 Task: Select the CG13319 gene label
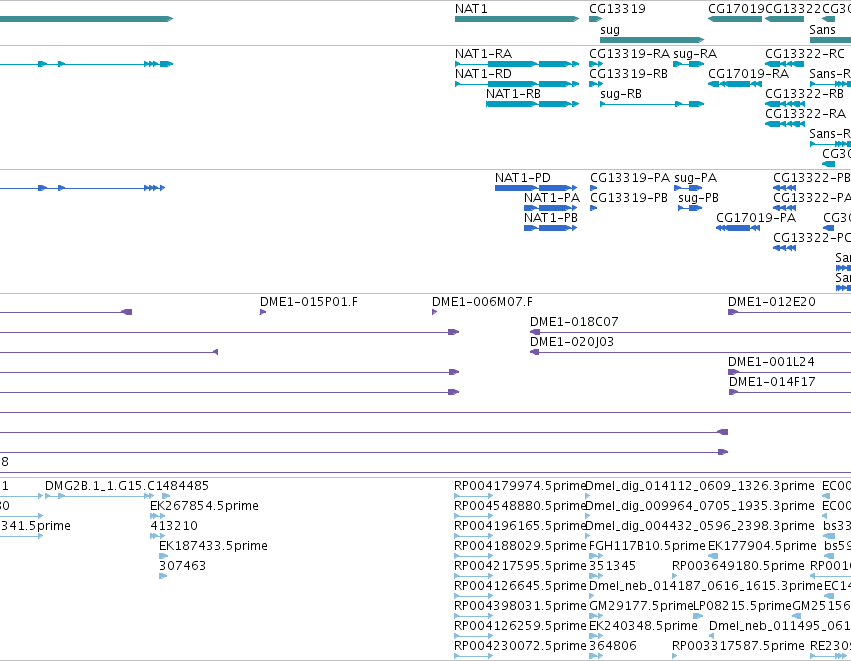617,9
